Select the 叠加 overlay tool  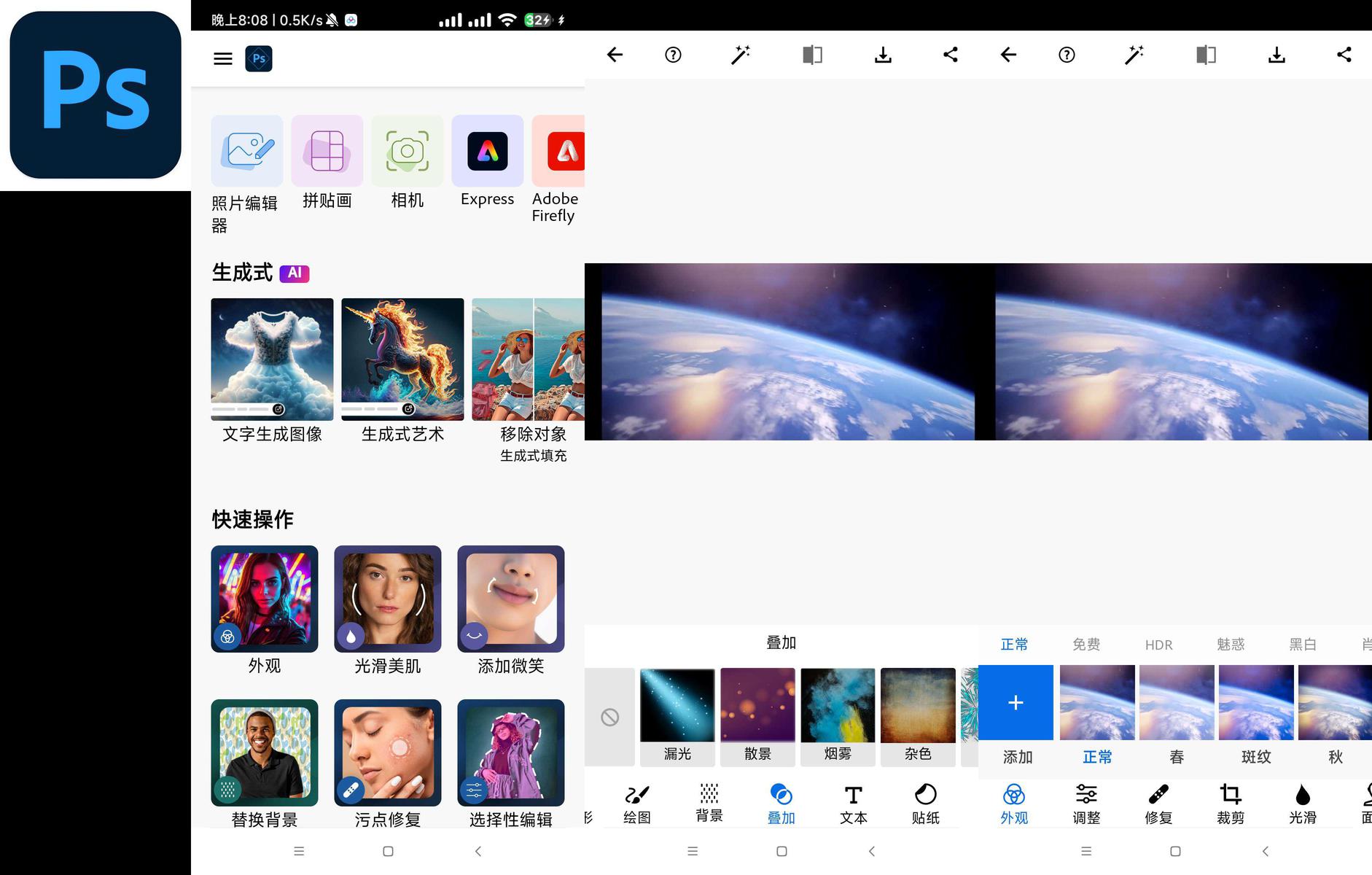point(781,804)
